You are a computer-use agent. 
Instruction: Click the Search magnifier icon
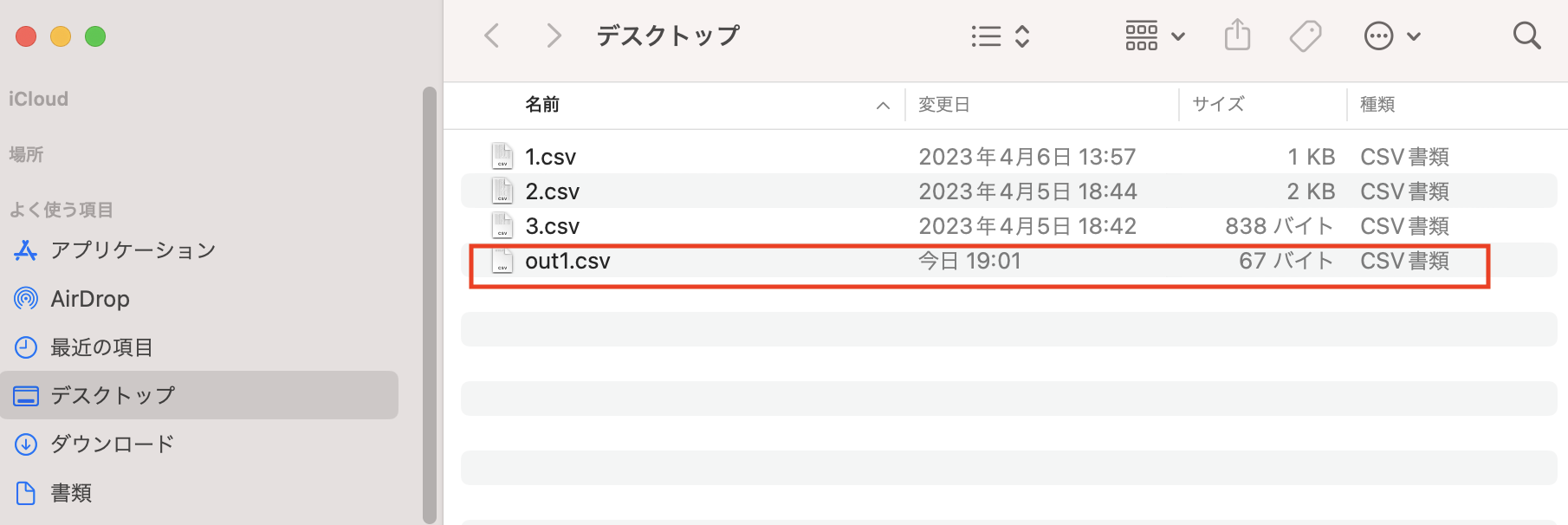tap(1526, 36)
